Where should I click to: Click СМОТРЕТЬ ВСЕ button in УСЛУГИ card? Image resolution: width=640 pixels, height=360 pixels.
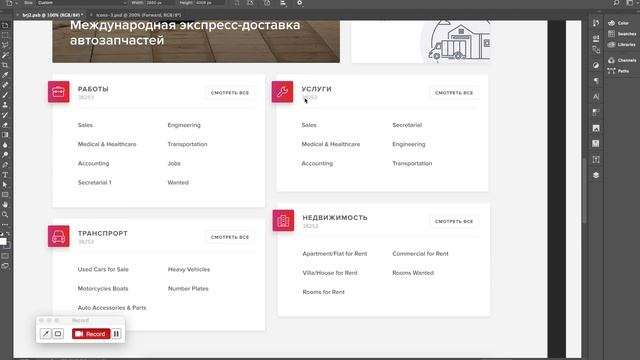pyautogui.click(x=454, y=93)
